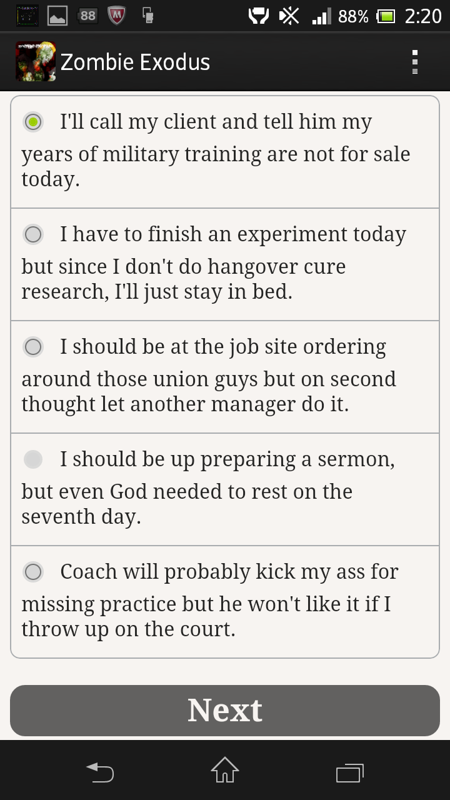The image size is (450, 800).
Task: Select the military training radio button
Action: pos(33,122)
